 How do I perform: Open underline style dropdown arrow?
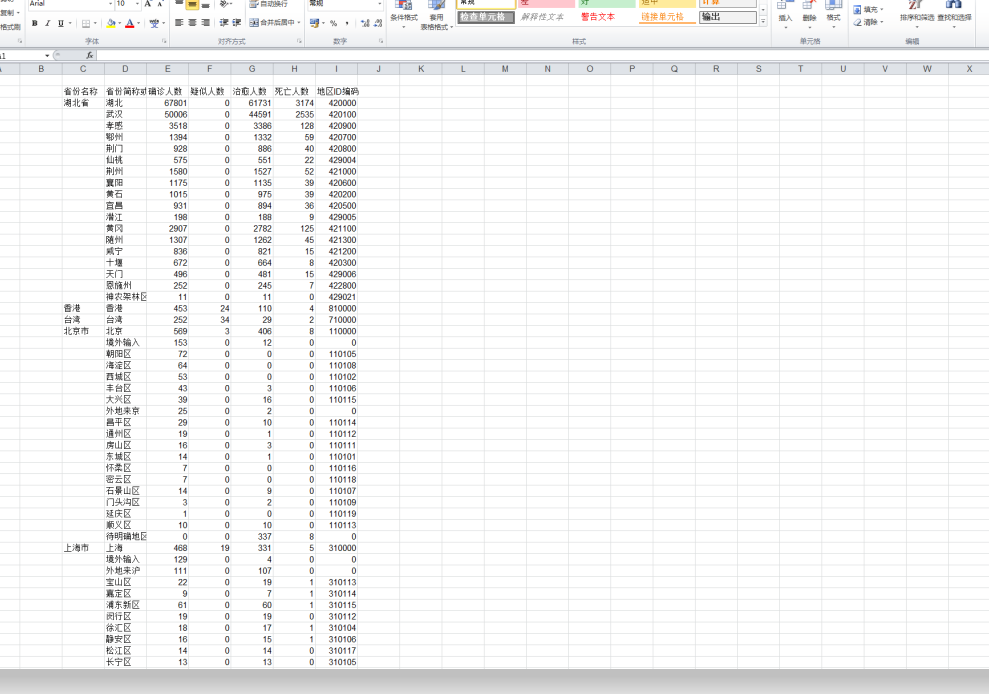[x=69, y=24]
